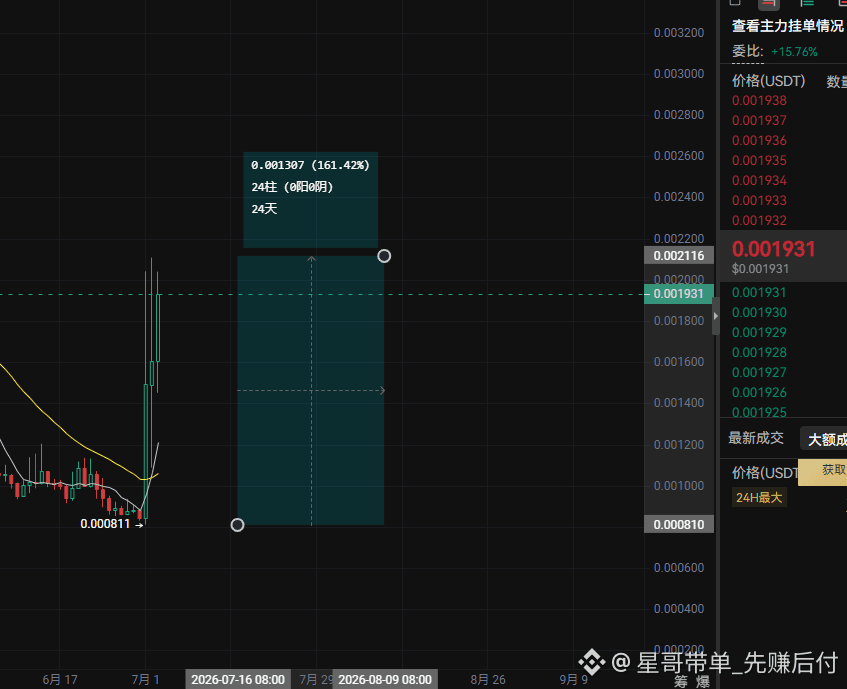Select bid price 0.001928
The image size is (847, 689).
pyautogui.click(x=759, y=353)
